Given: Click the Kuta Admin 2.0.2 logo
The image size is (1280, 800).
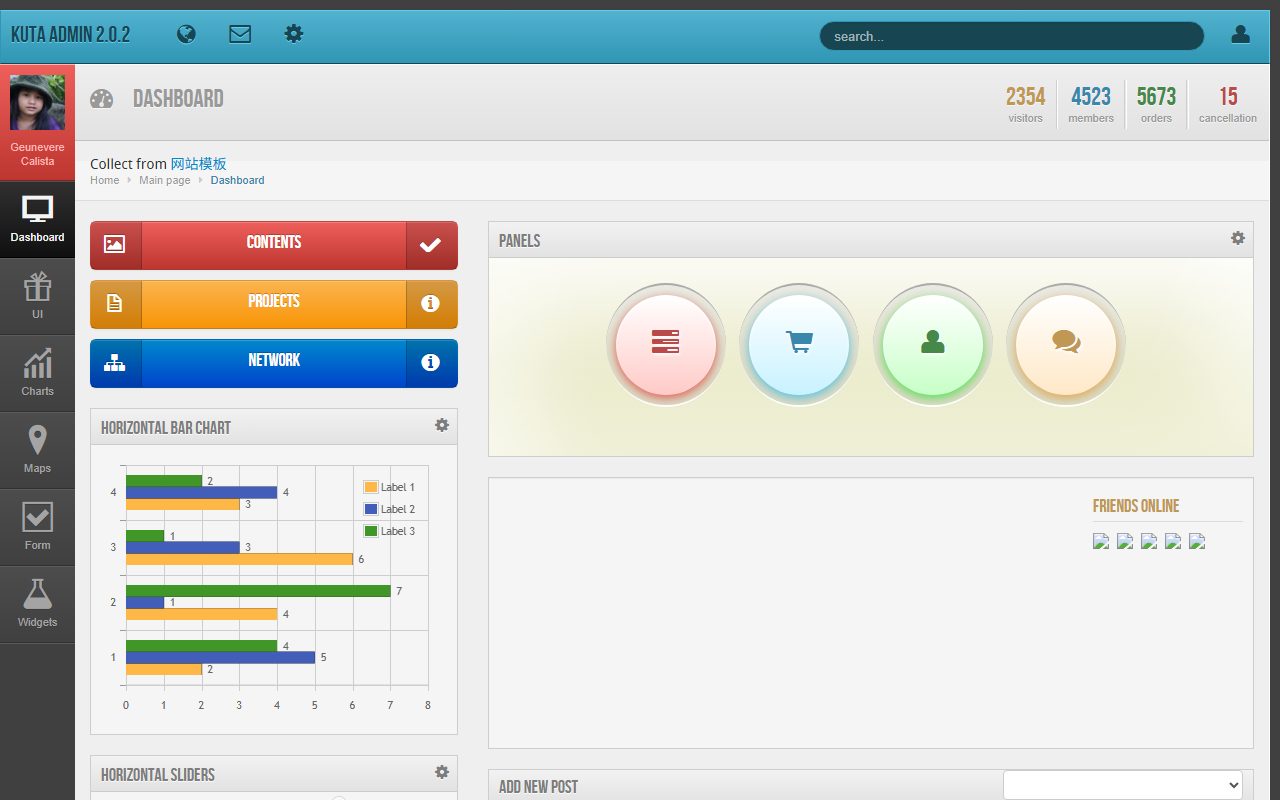Looking at the screenshot, I should [x=70, y=34].
